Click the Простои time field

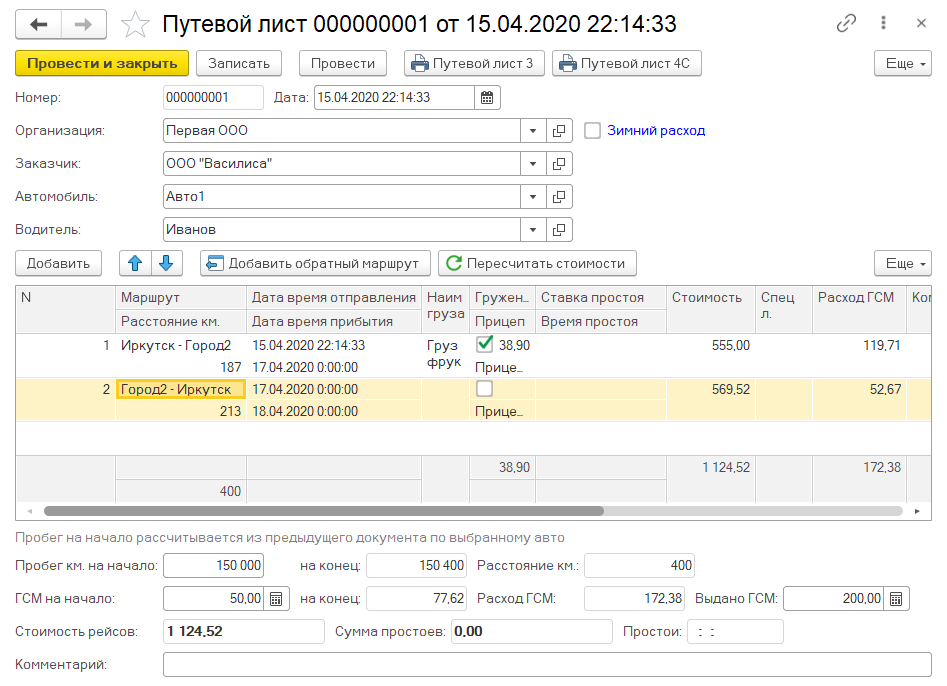point(735,632)
